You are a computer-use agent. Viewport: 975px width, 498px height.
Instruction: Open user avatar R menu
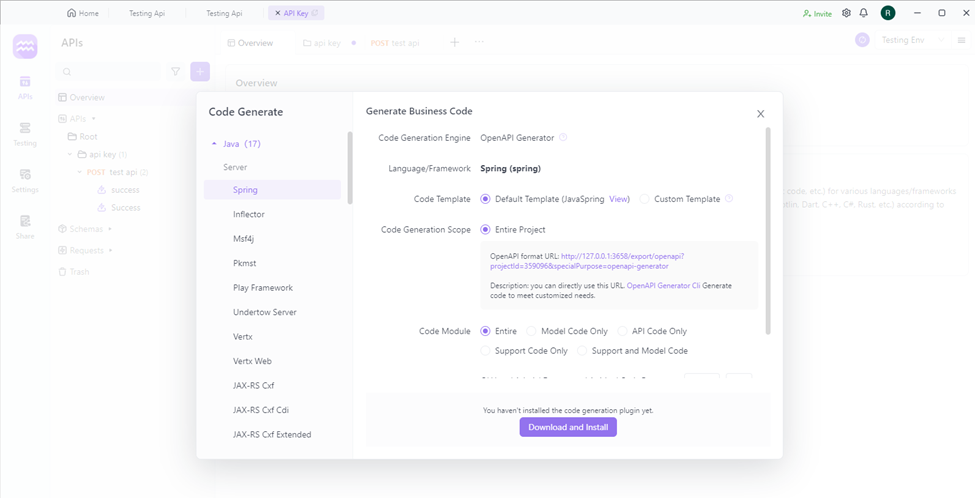pyautogui.click(x=888, y=13)
